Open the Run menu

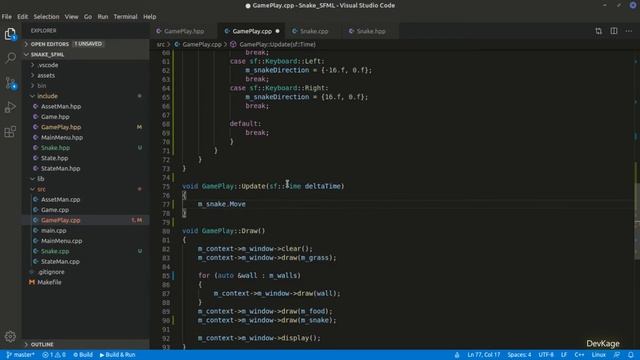coord(103,17)
